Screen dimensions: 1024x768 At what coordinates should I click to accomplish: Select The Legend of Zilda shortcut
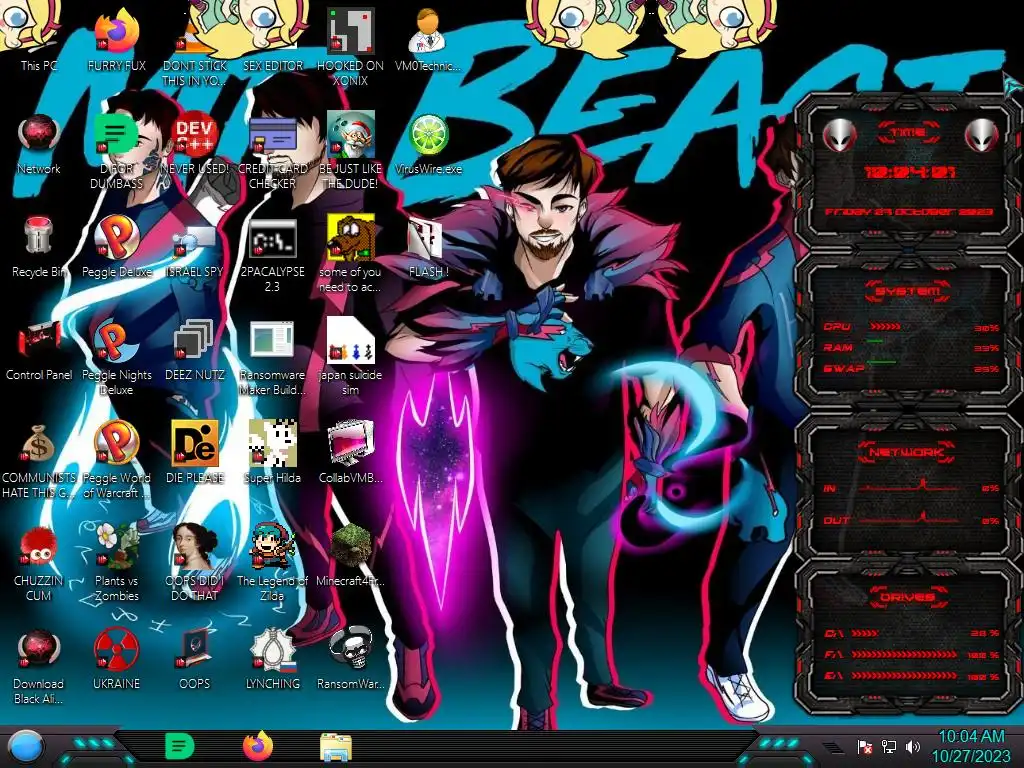tap(273, 564)
